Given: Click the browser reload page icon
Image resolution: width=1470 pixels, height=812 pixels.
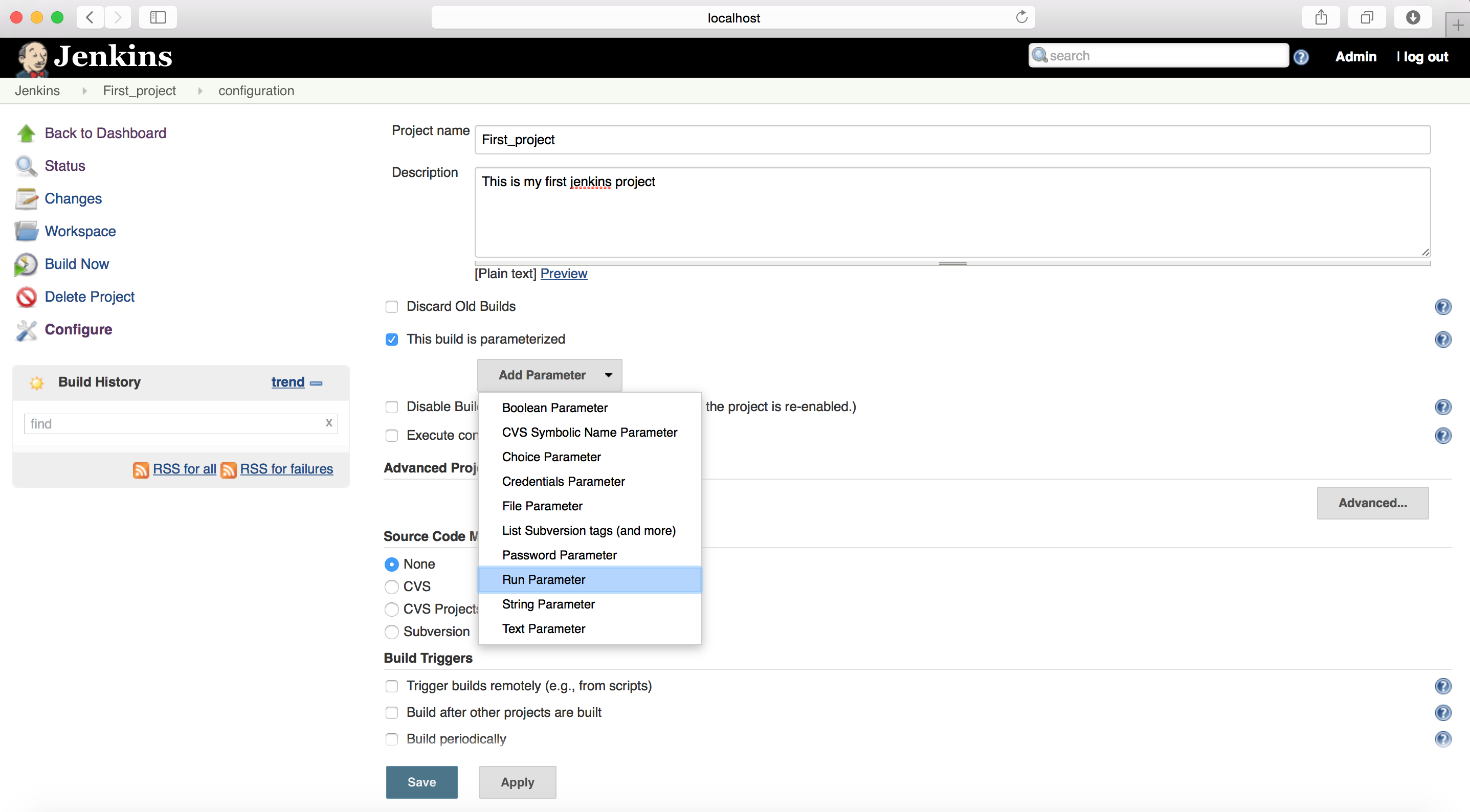Looking at the screenshot, I should 1021,17.
